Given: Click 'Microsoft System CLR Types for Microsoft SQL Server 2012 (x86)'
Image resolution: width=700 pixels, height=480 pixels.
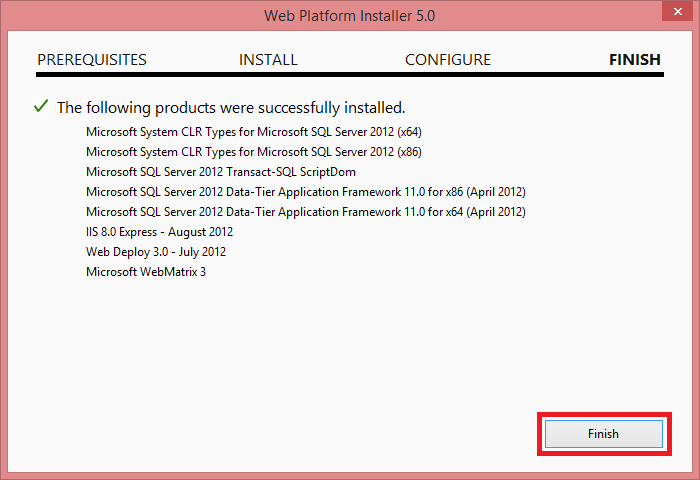Looking at the screenshot, I should click(254, 152).
